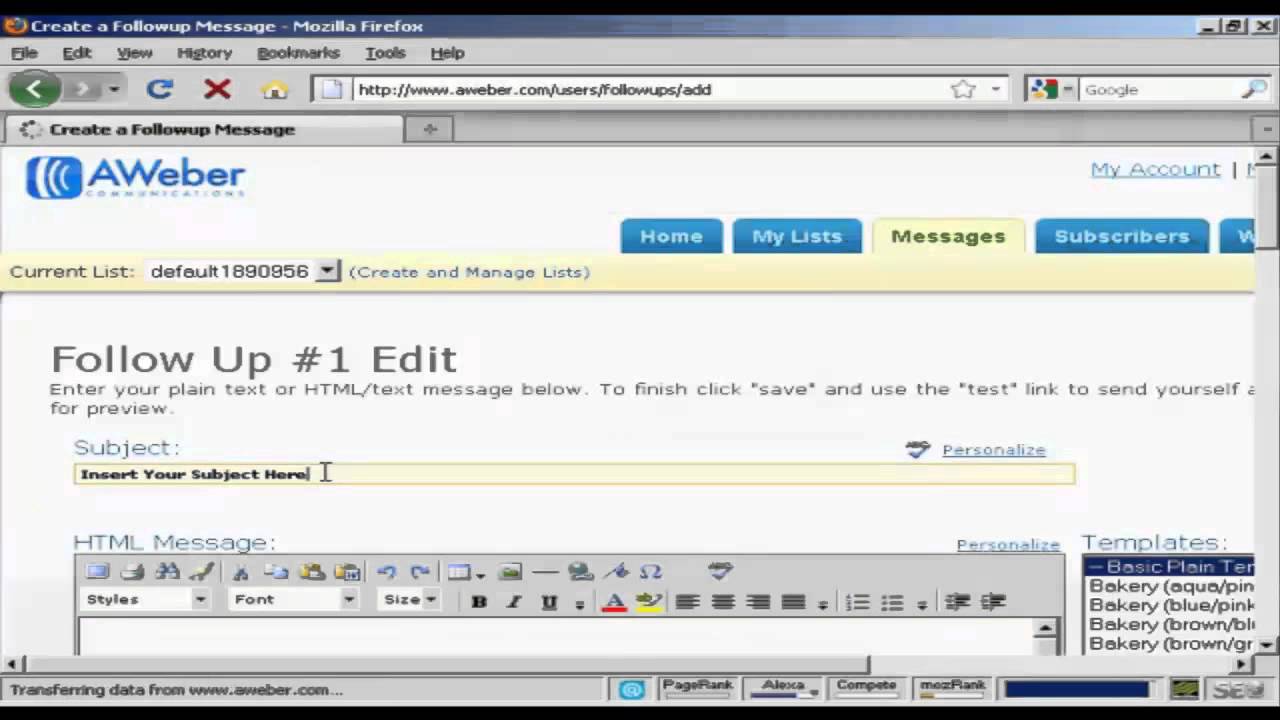
Task: Cut selection with scissors icon
Action: click(x=240, y=572)
